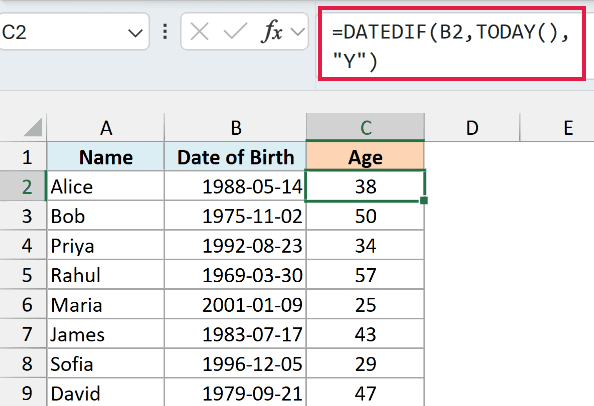Select row 8 header
The image size is (594, 406).
[23, 363]
